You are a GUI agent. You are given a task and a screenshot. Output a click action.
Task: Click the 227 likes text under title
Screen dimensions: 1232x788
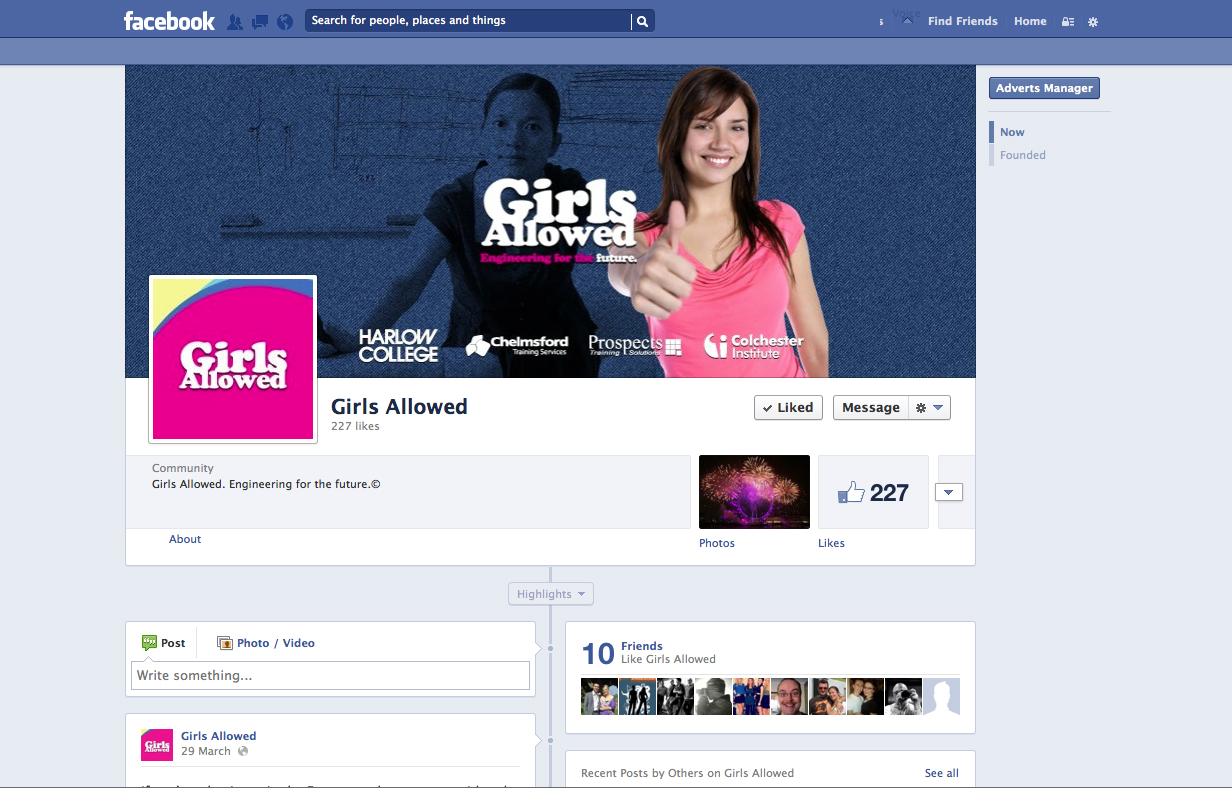click(x=355, y=426)
